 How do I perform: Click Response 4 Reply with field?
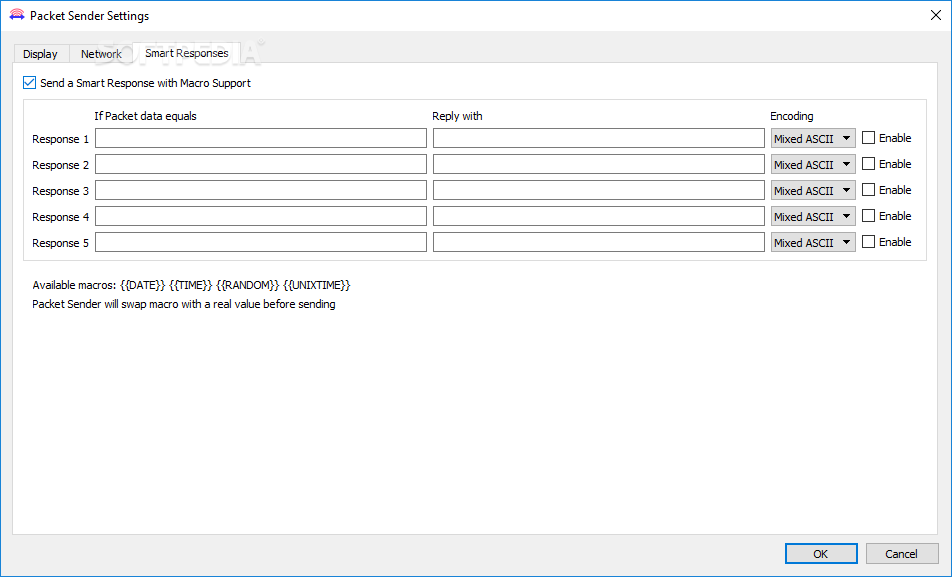tap(599, 216)
